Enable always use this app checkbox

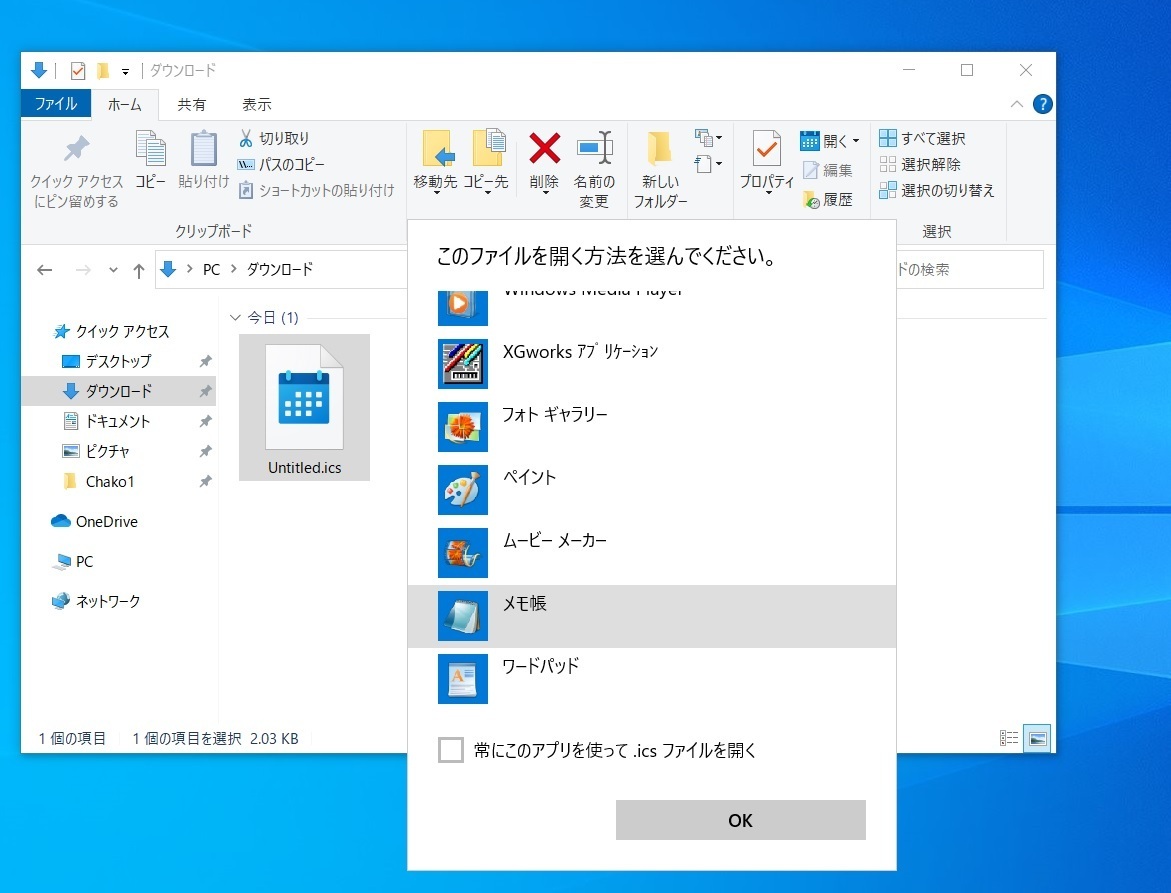coord(451,750)
